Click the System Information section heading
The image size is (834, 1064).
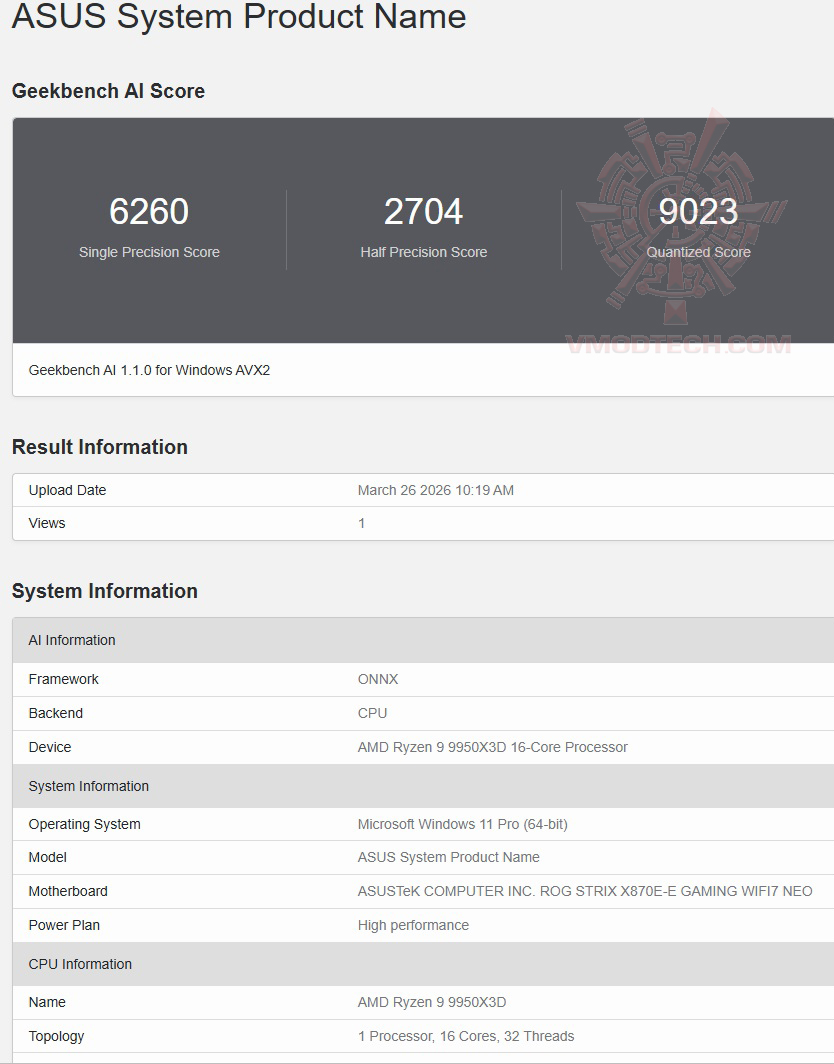point(105,591)
